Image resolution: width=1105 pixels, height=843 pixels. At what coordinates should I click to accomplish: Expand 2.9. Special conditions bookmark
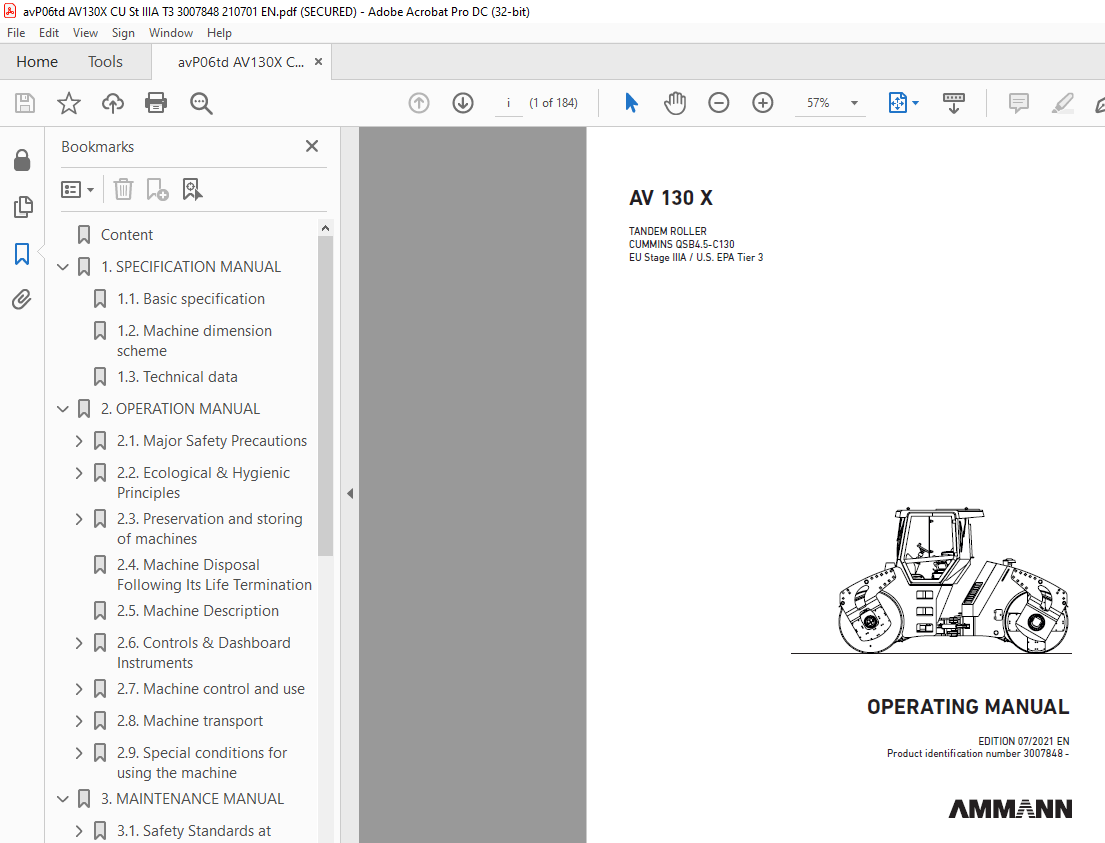(79, 753)
